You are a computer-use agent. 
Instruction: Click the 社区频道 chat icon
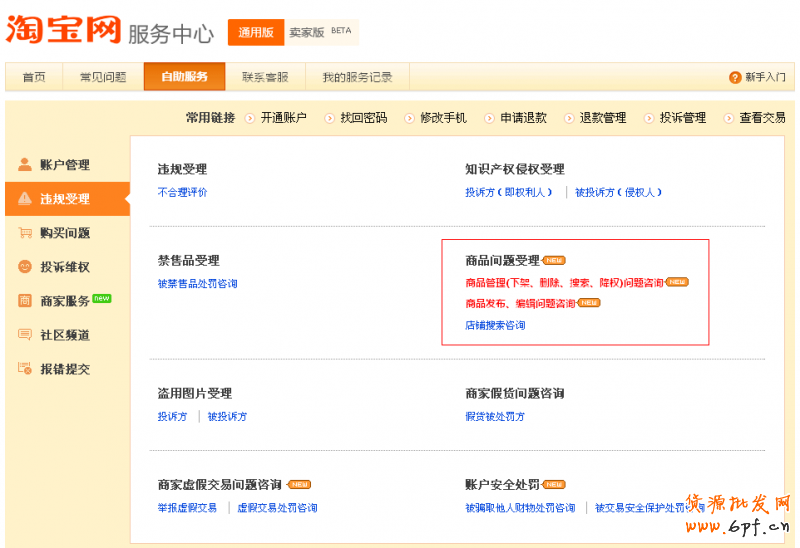pos(24,335)
